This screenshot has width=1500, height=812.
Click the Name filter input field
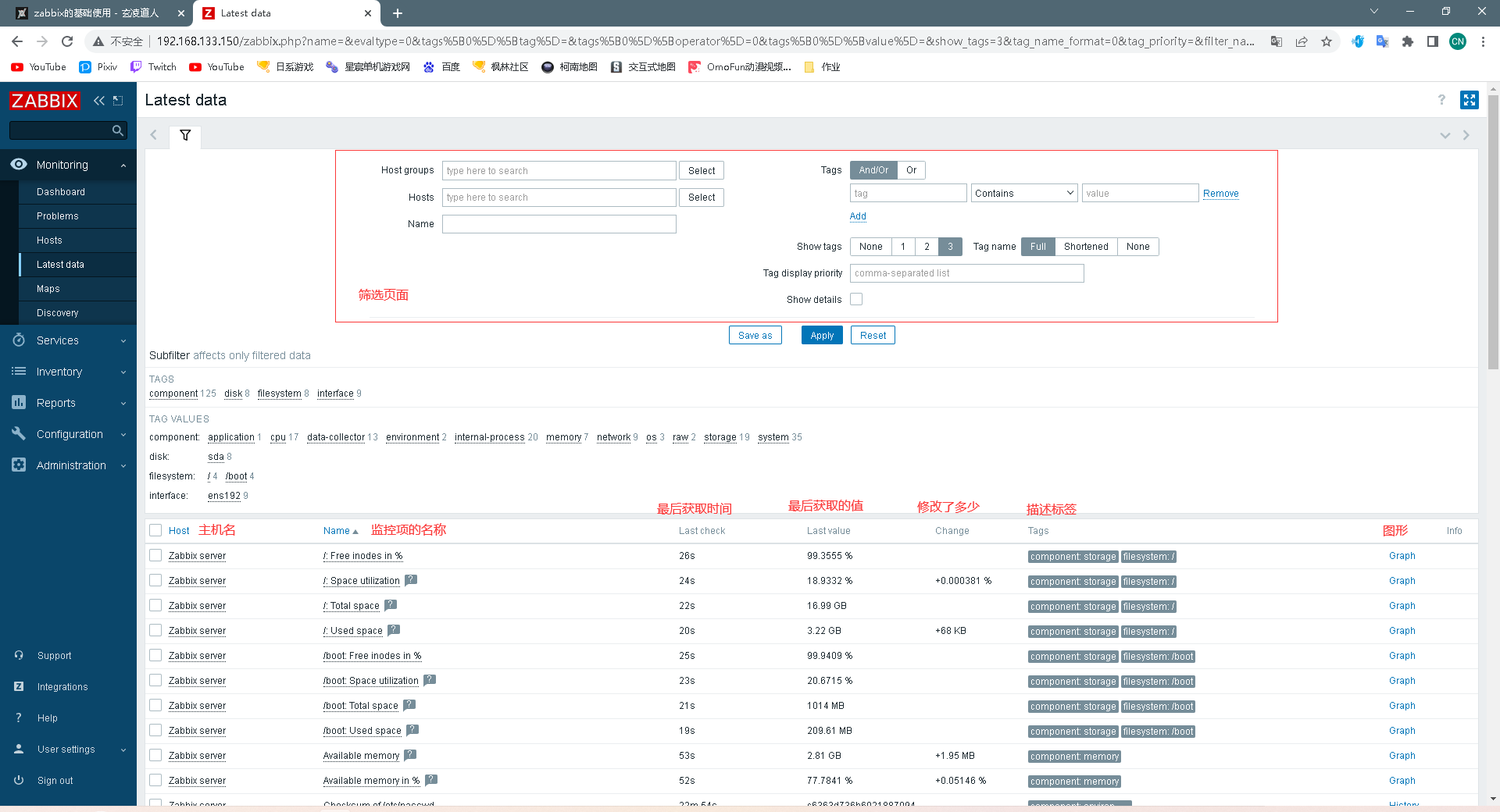pyautogui.click(x=559, y=224)
